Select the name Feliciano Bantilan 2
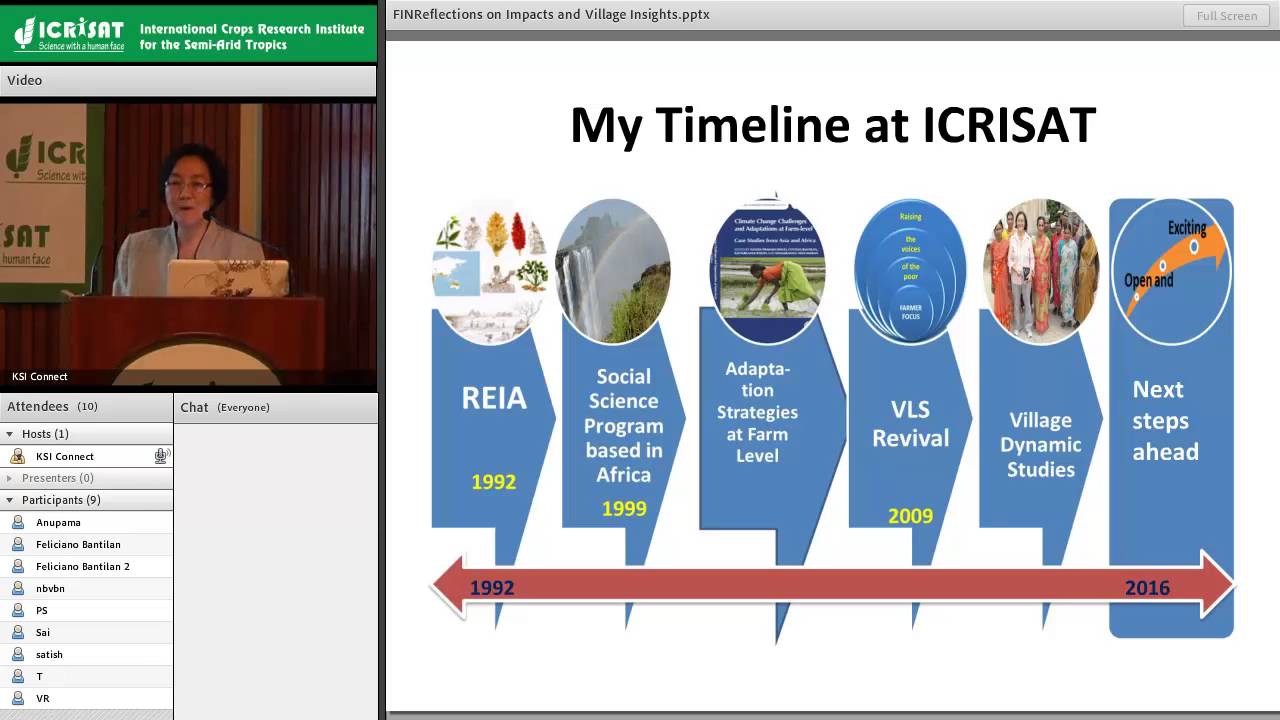The height and width of the screenshot is (720, 1280). point(83,566)
